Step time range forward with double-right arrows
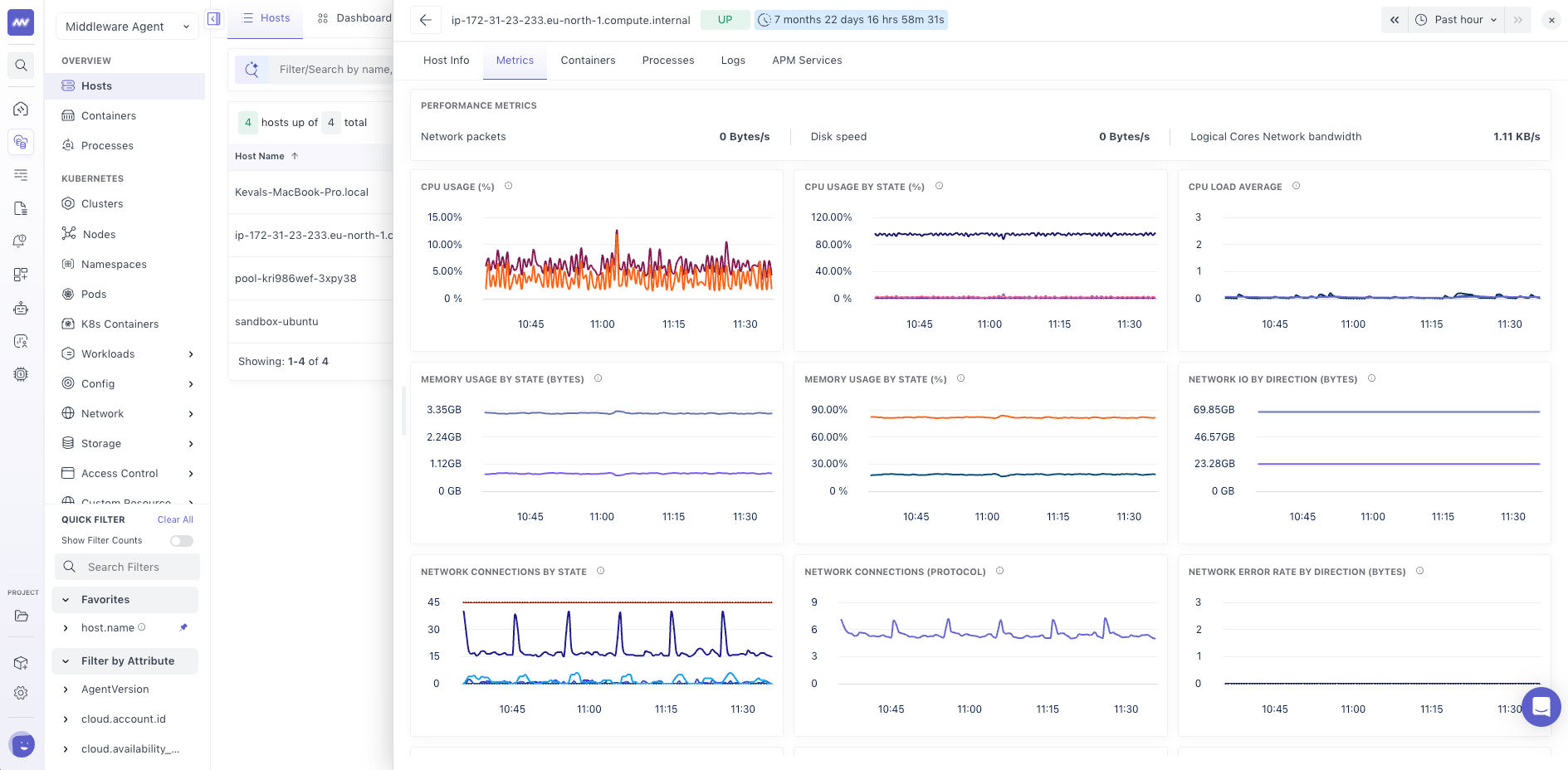 [1518, 20]
